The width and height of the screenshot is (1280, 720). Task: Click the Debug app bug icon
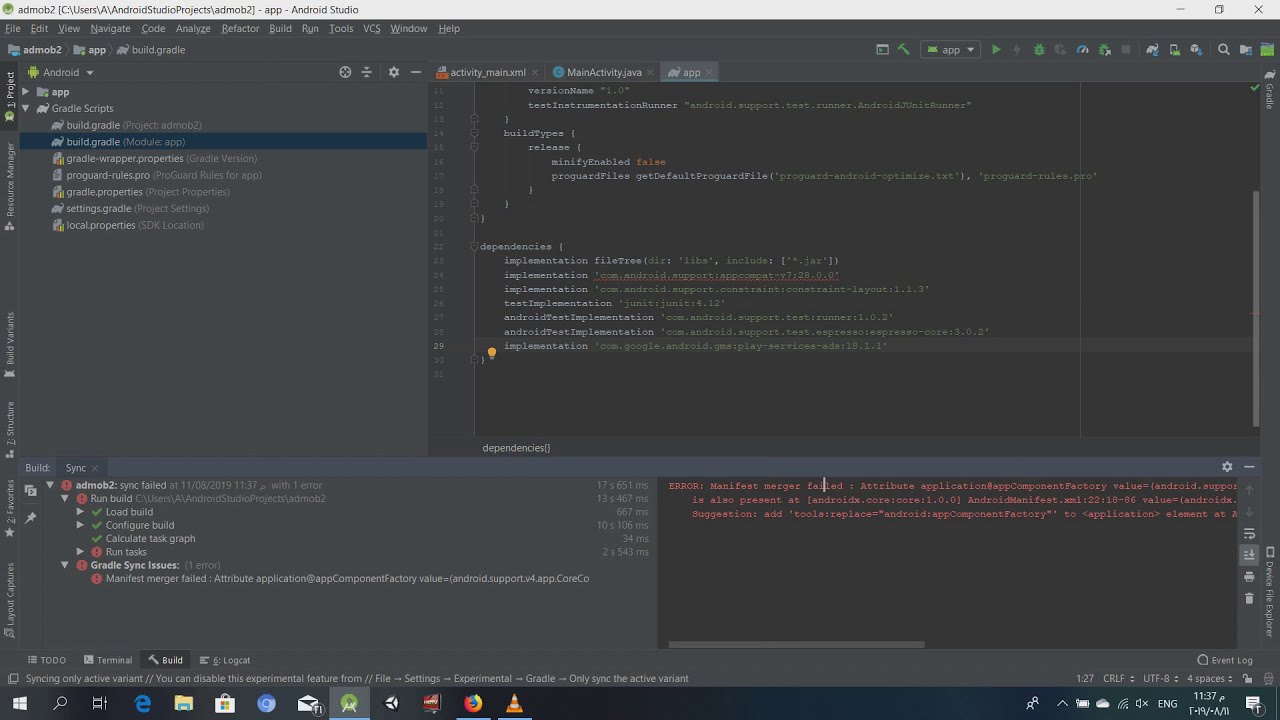tap(1039, 50)
